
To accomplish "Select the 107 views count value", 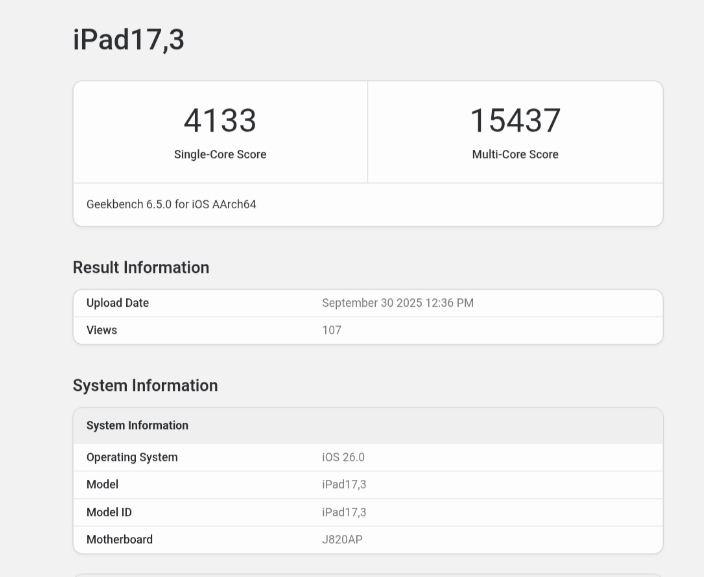I will [x=331, y=330].
